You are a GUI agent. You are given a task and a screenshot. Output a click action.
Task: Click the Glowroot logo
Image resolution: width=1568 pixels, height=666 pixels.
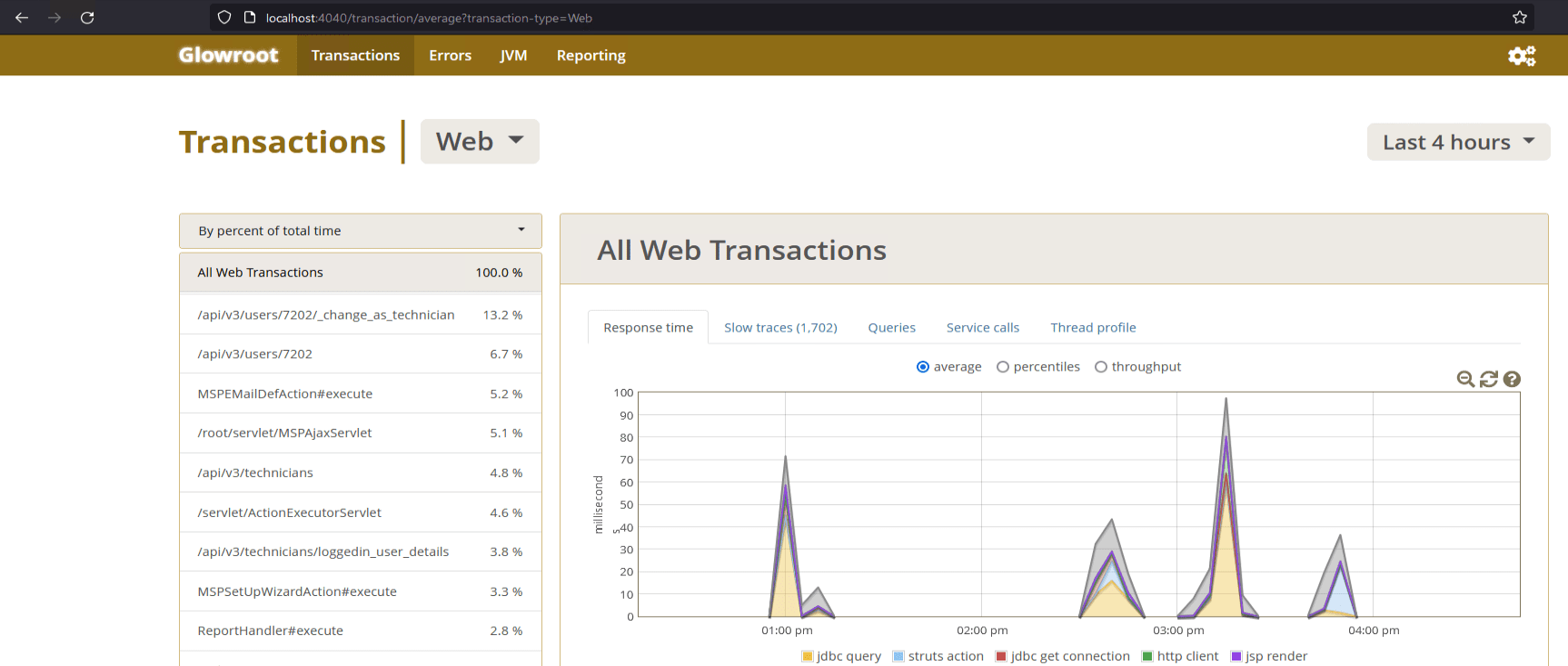pos(228,55)
